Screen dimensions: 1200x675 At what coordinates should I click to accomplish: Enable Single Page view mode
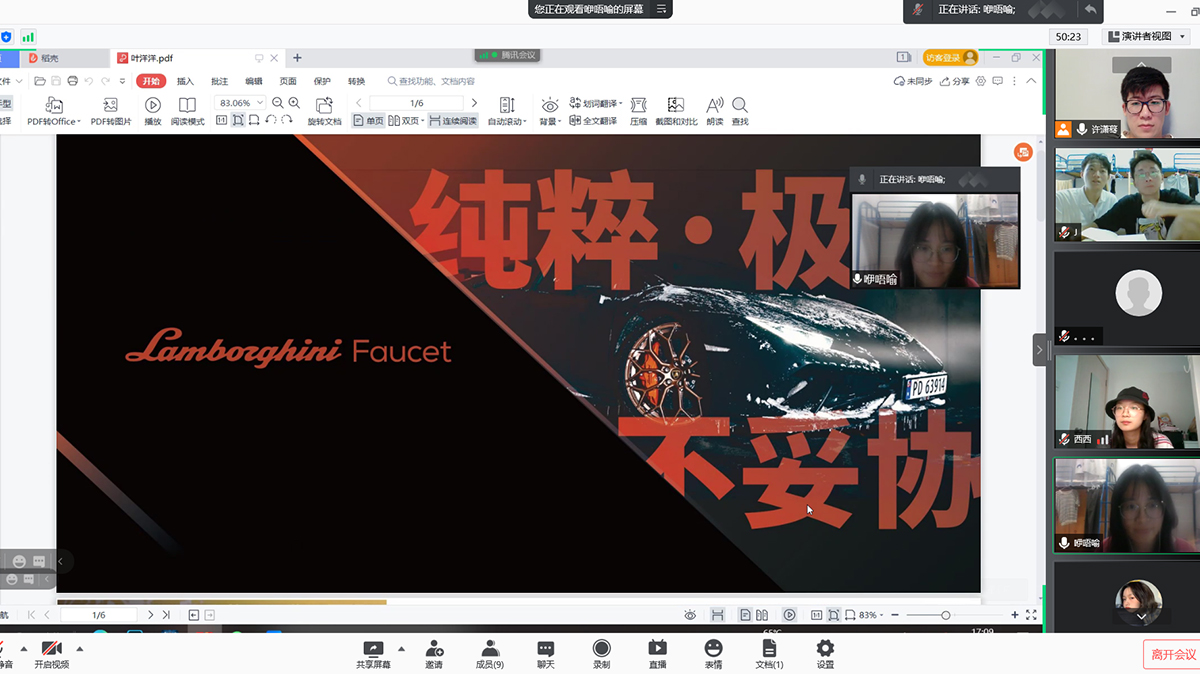369,121
